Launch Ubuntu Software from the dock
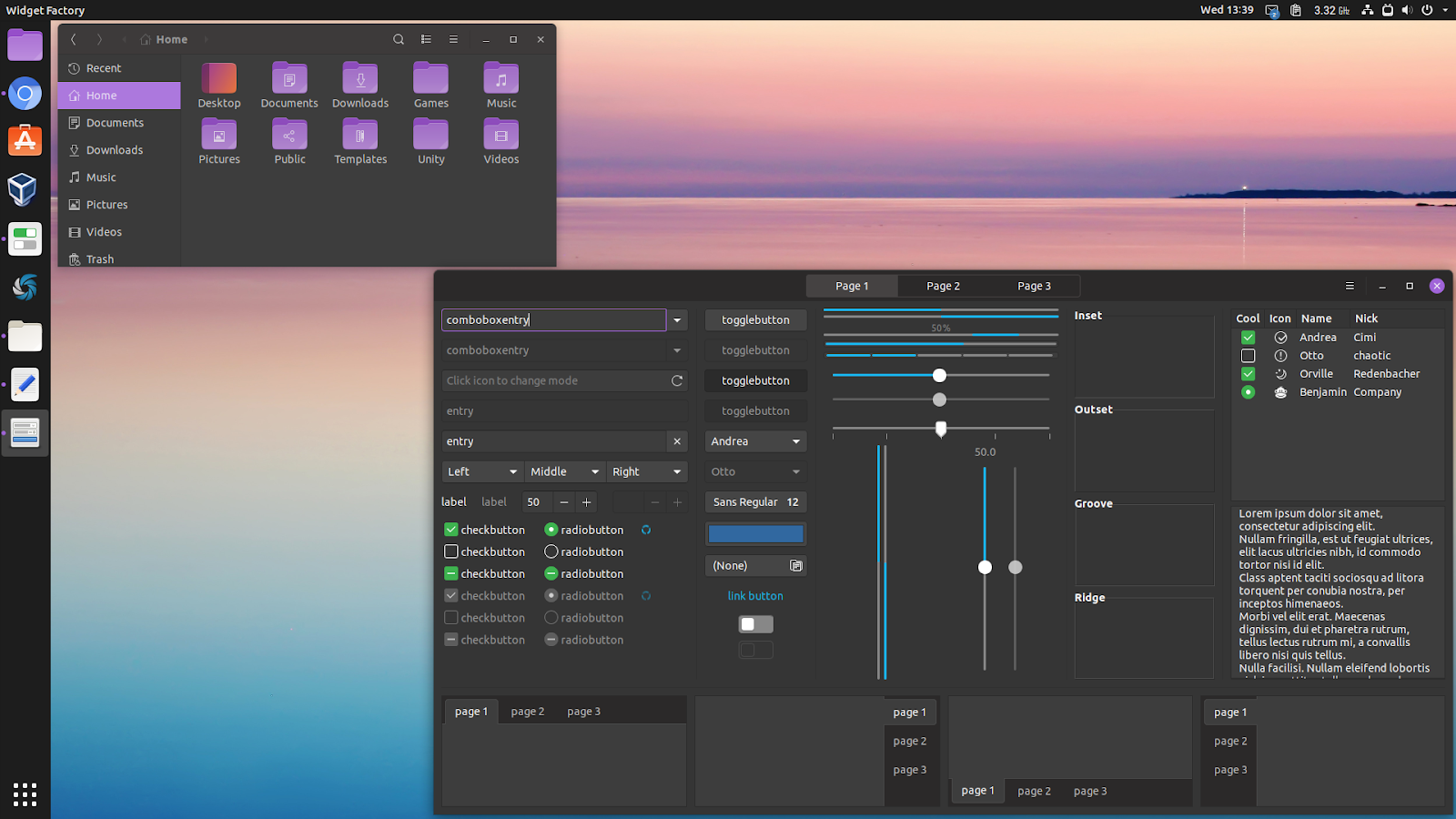Screen dimensions: 1456x819 pos(25,141)
